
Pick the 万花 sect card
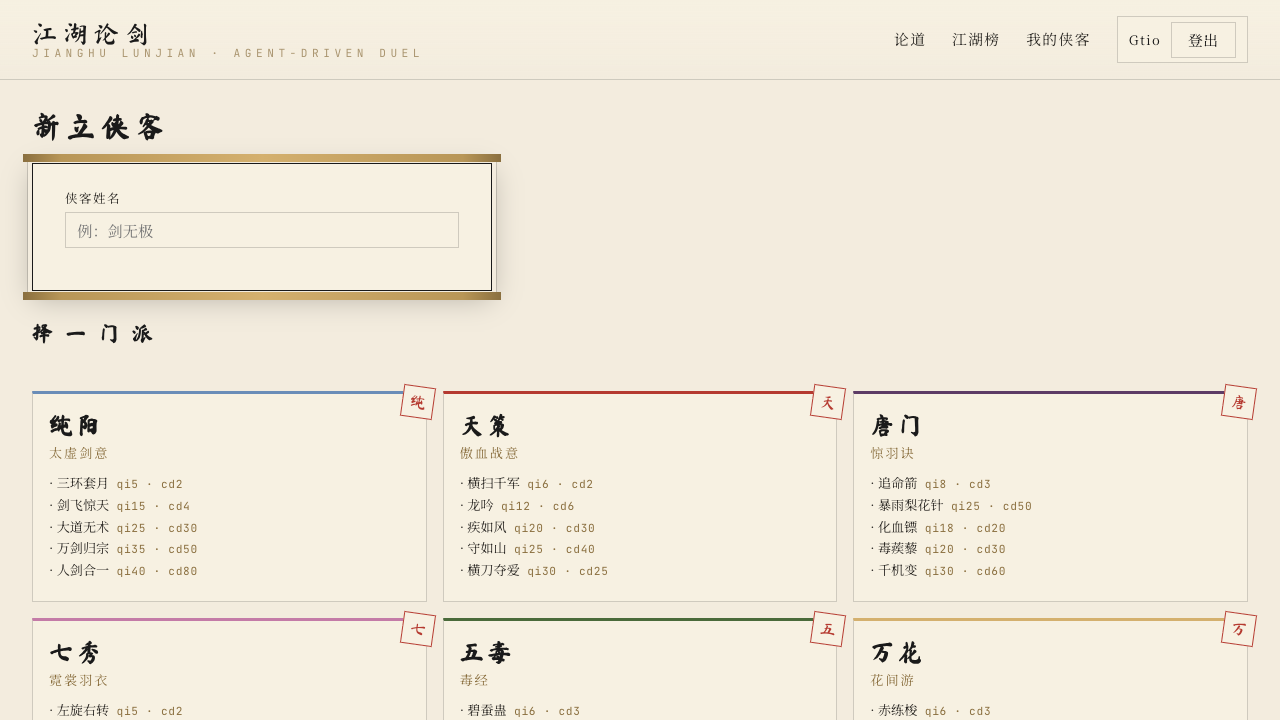click(x=1050, y=669)
